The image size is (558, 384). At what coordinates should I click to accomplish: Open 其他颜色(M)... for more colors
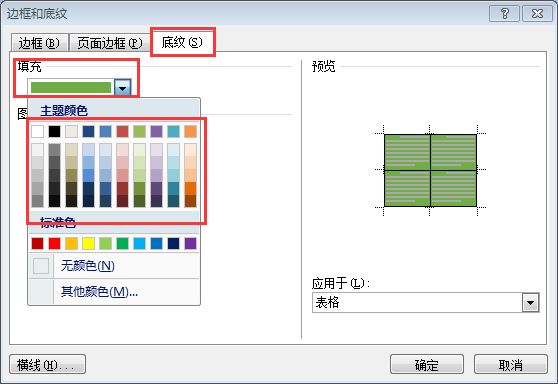point(114,291)
